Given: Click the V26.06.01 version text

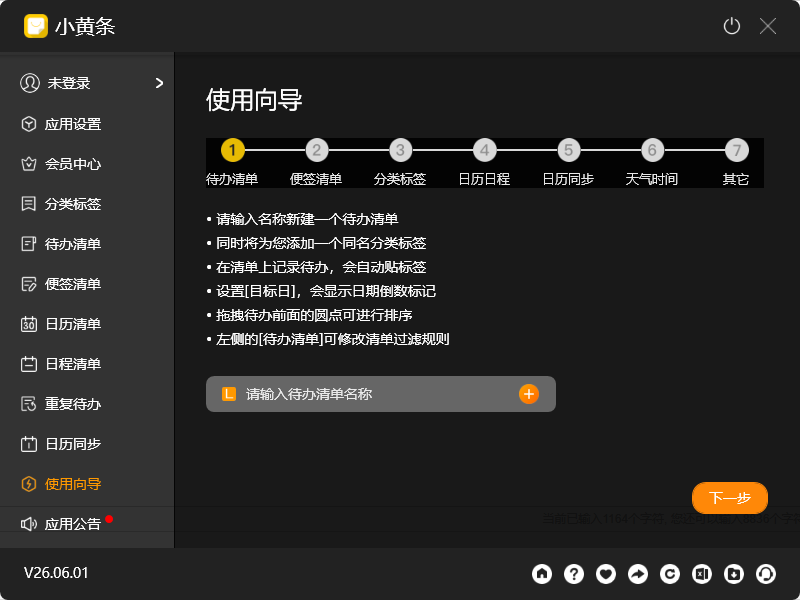Looking at the screenshot, I should point(56,573).
